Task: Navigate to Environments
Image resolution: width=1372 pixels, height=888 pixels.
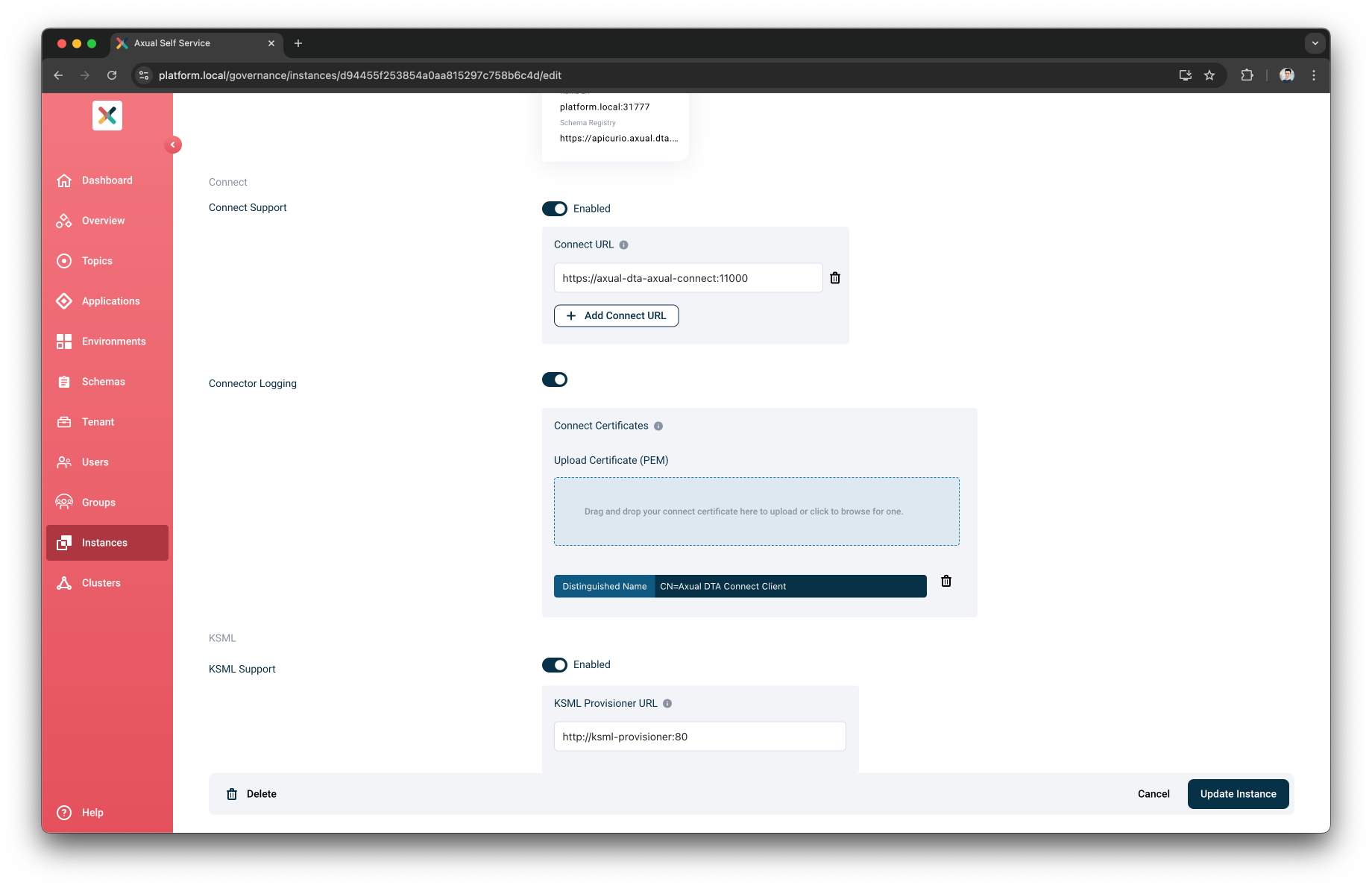Action: (x=107, y=341)
